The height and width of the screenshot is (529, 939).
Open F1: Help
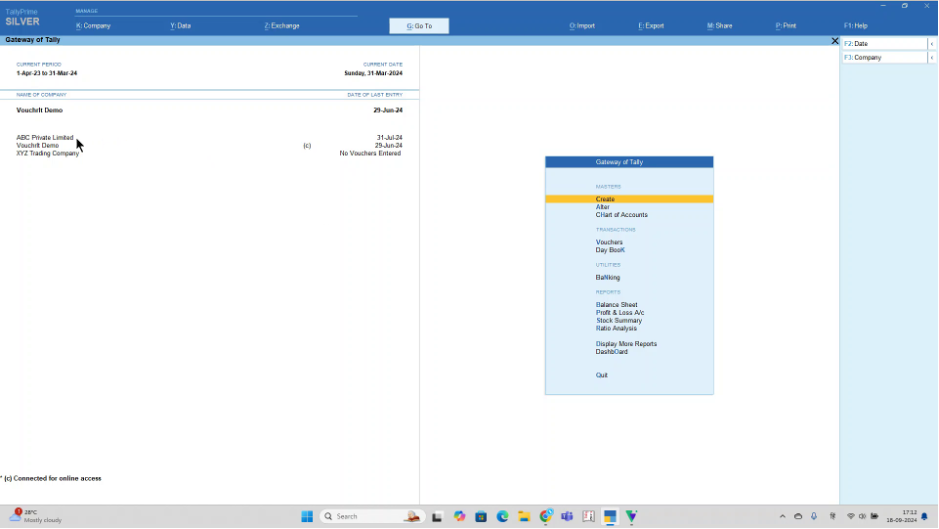pos(855,26)
